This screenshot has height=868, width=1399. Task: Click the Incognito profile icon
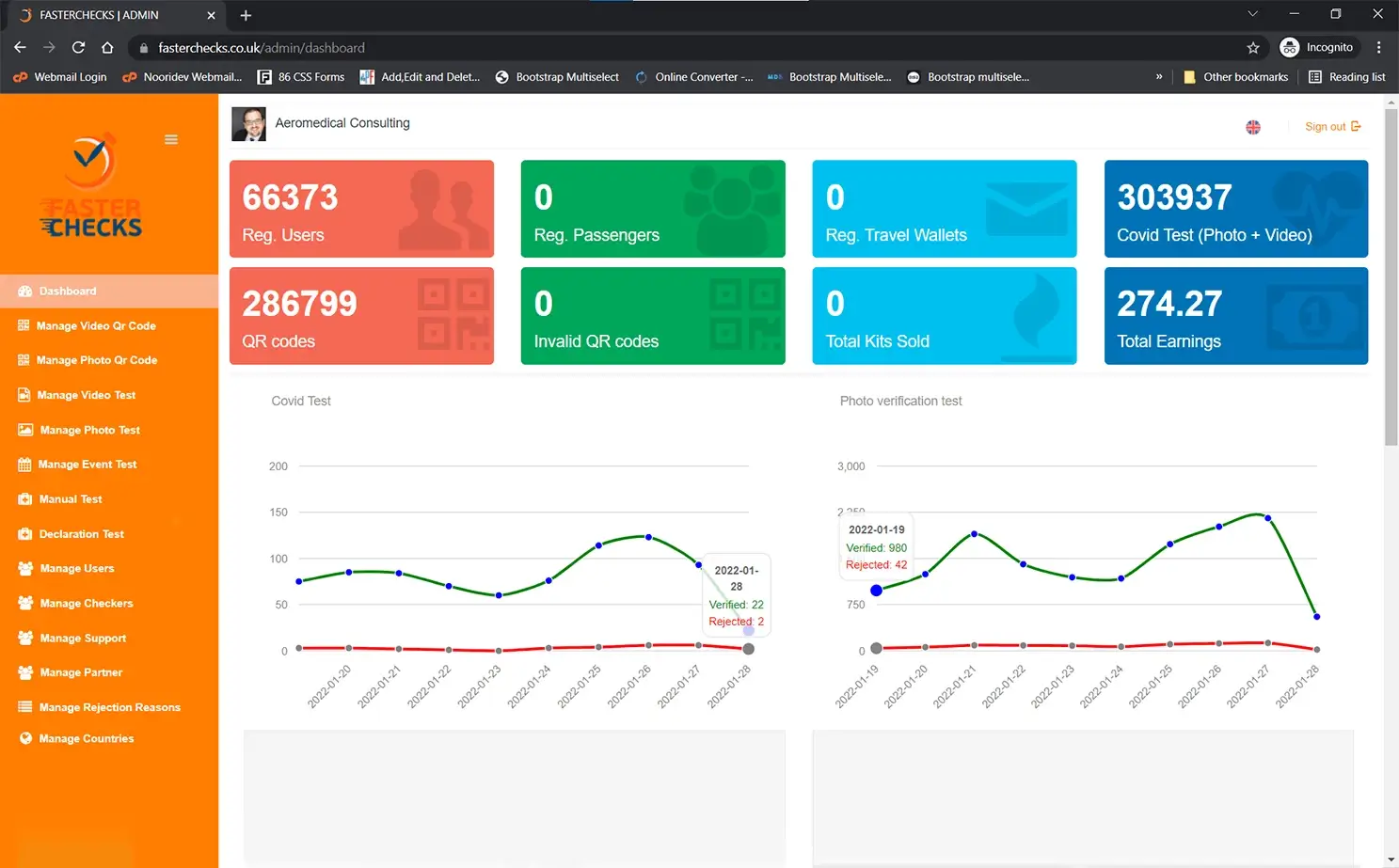[1286, 47]
